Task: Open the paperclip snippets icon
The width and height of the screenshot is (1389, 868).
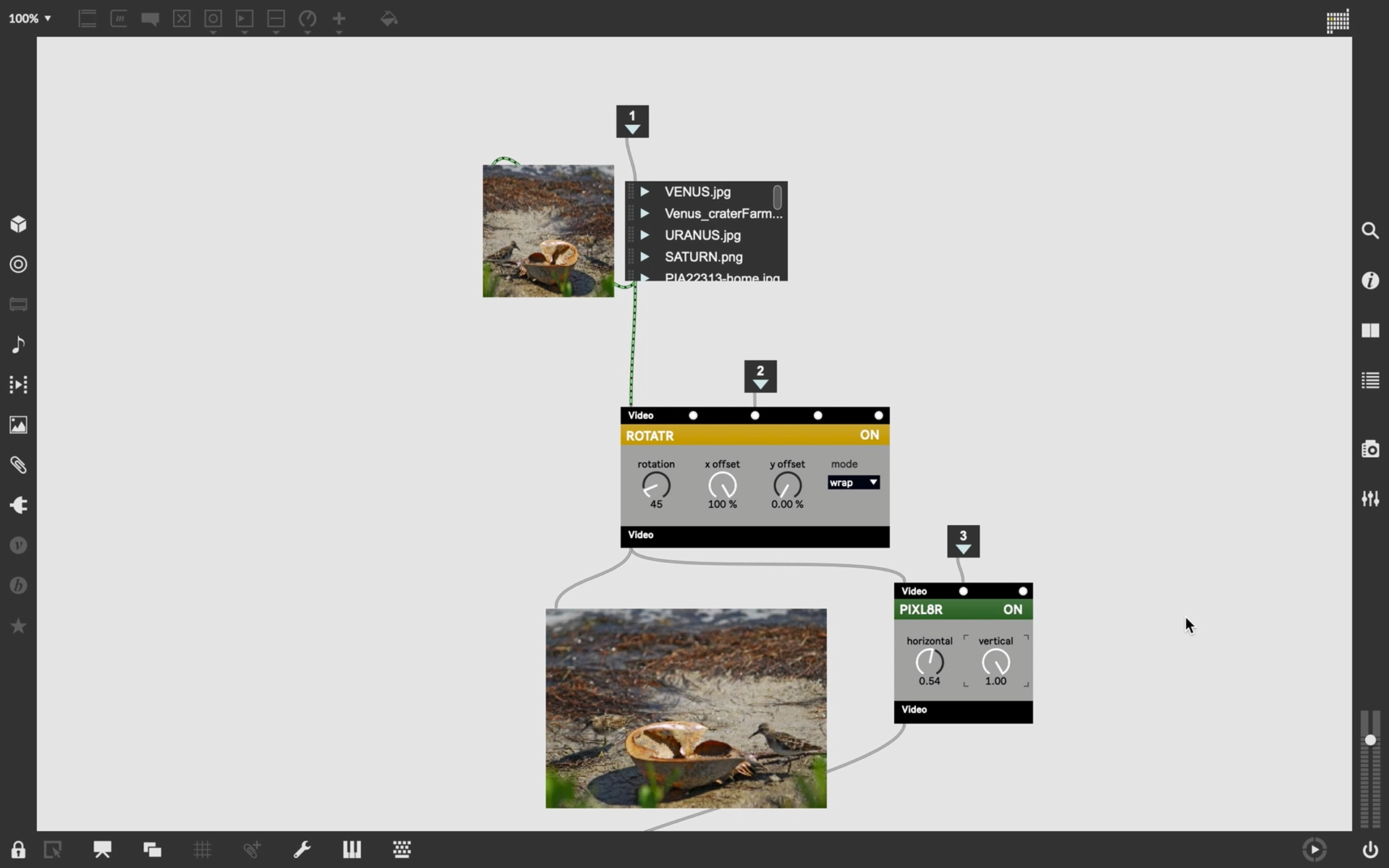Action: point(19,464)
